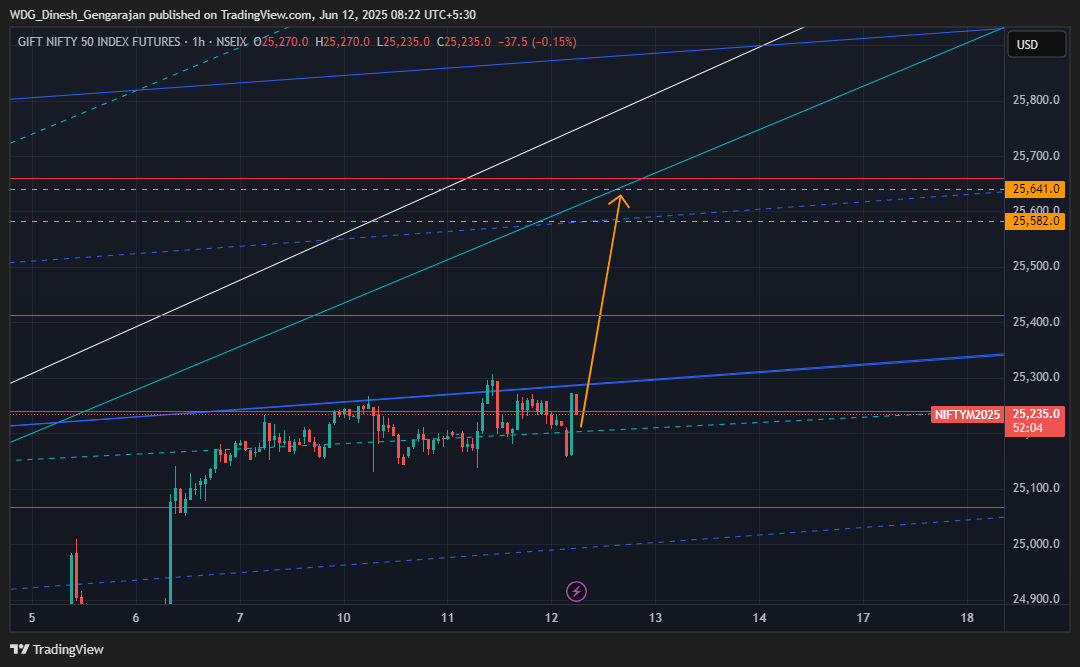This screenshot has width=1080, height=667.
Task: Click the 25,800.0 price axis label
Action: click(1036, 100)
